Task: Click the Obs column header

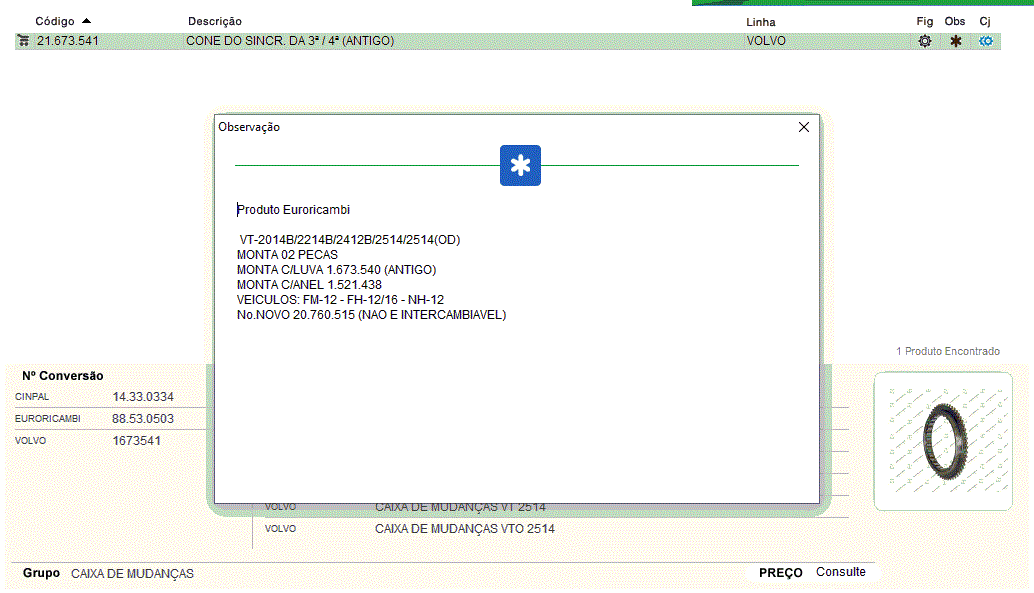Action: click(955, 21)
